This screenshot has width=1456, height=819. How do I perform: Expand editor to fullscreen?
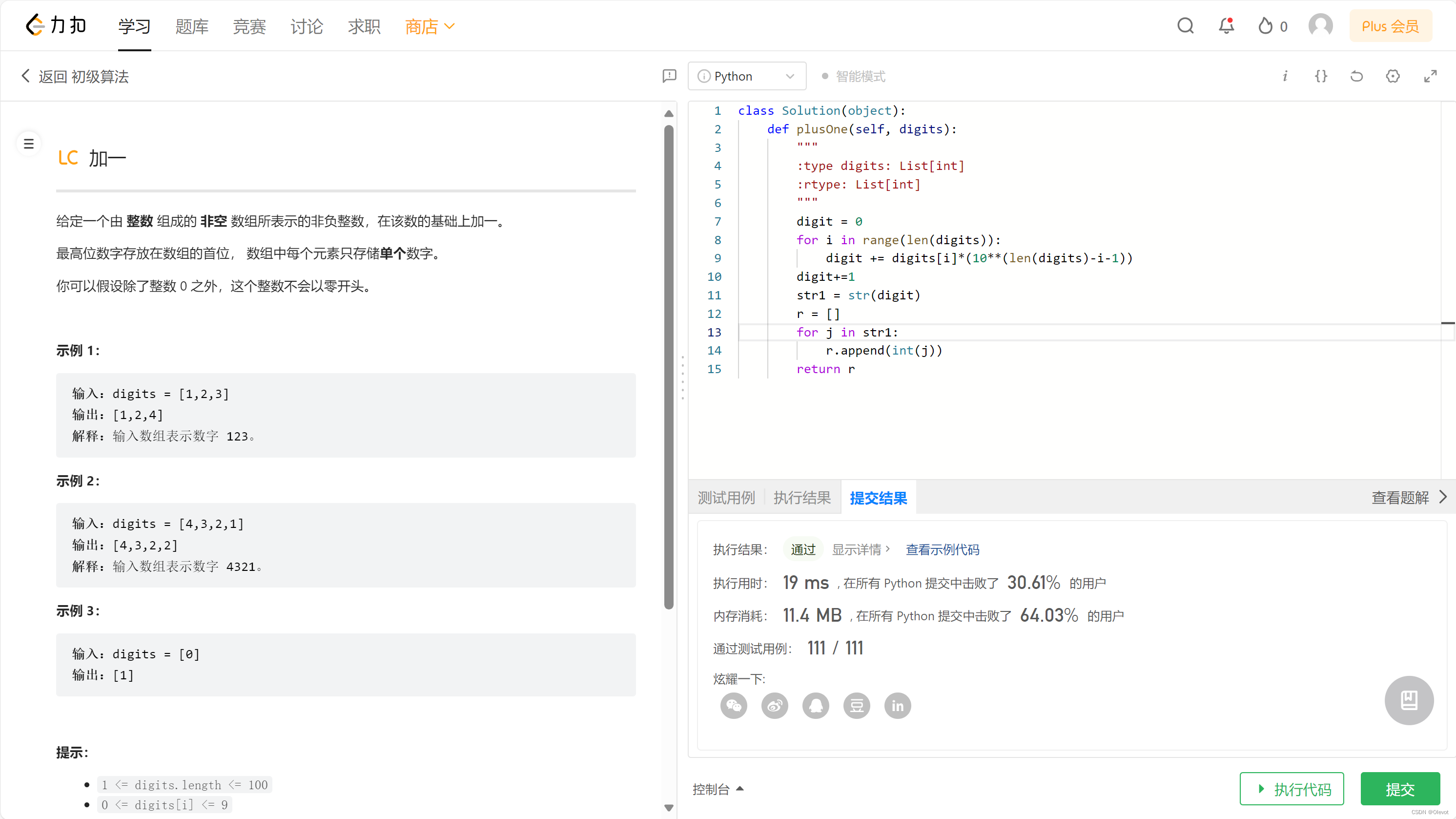click(x=1430, y=76)
